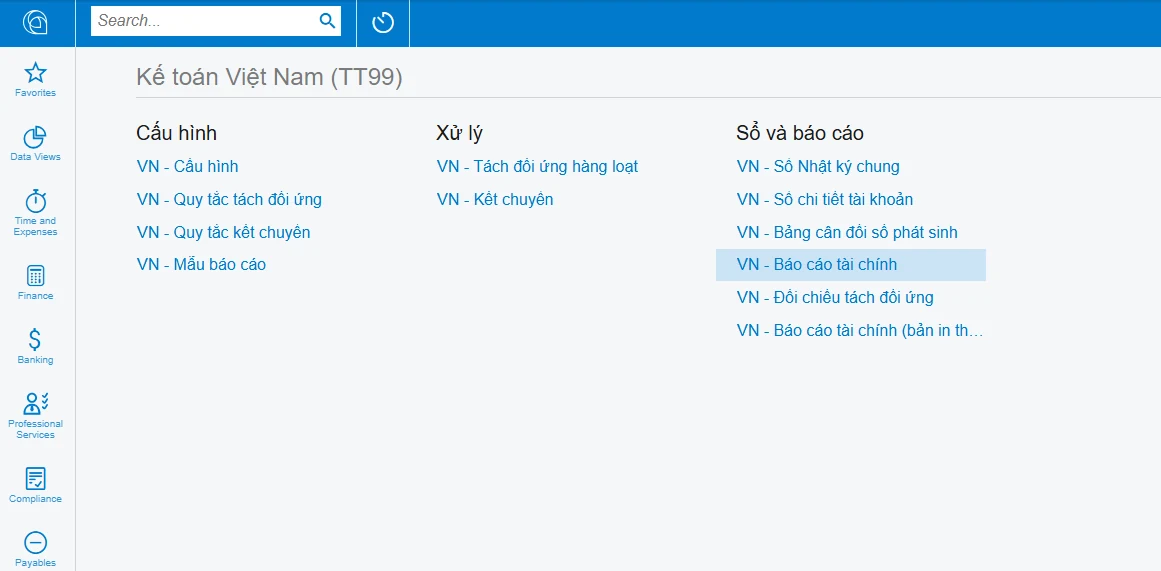The image size is (1161, 571).
Task: Open VN - Báo cáo tài chính (bản in)
Action: 860,330
